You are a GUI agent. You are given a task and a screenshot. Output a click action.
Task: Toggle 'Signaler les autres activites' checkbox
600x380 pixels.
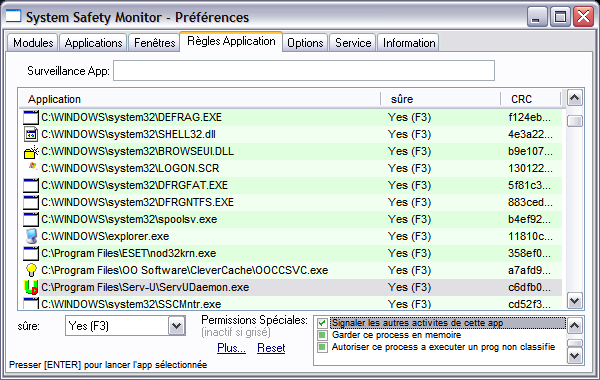[x=322, y=323]
